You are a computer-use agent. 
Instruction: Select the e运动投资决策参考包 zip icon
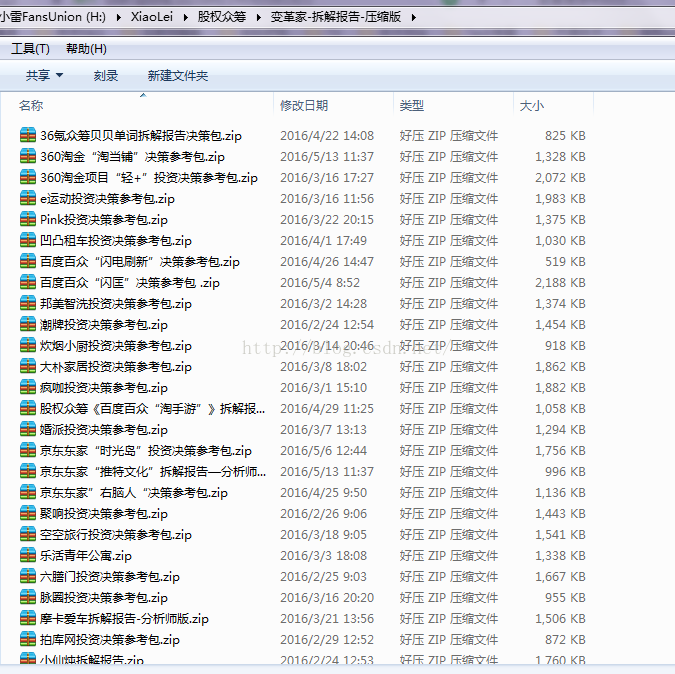click(28, 198)
